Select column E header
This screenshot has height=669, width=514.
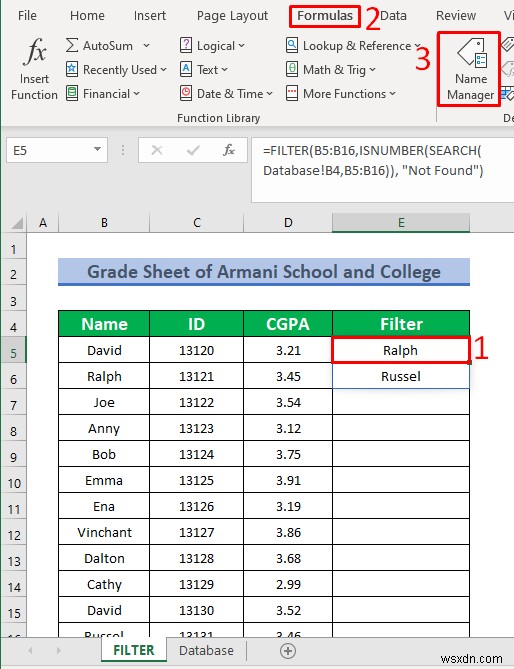(x=401, y=223)
